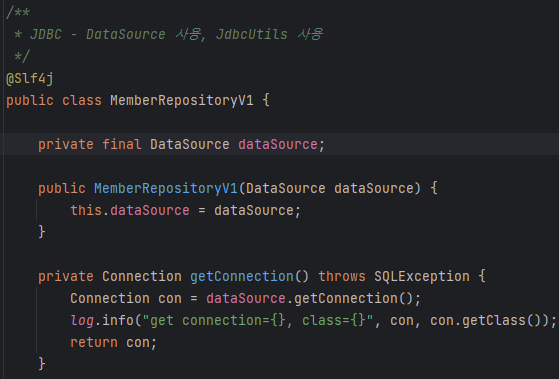Click constructor parameter 'DataSource dataSource'
The height and width of the screenshot is (379, 559).
[x=330, y=188]
